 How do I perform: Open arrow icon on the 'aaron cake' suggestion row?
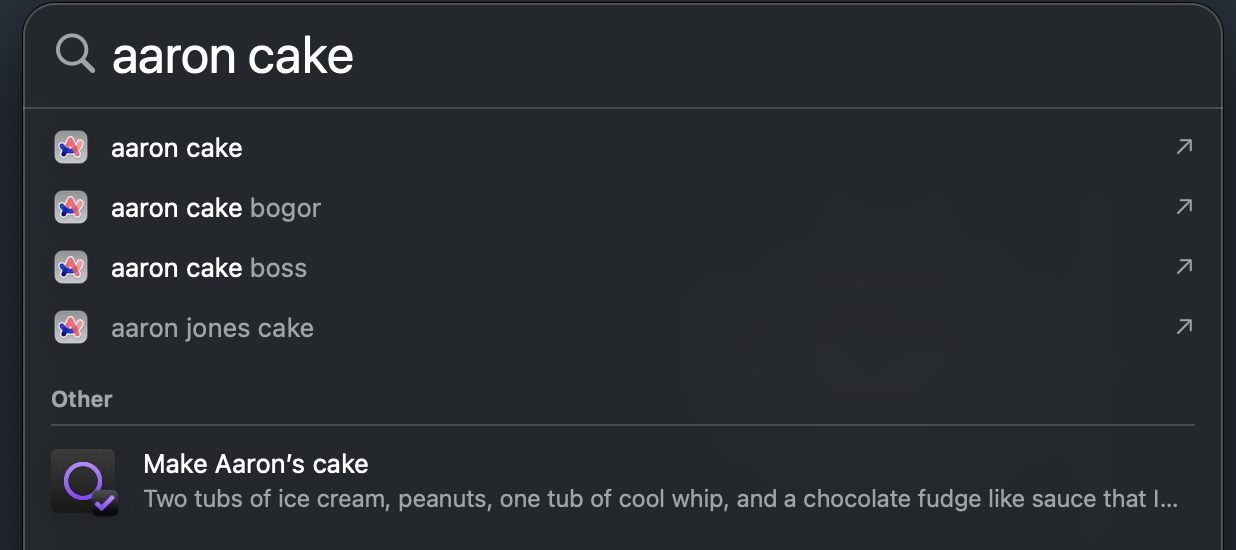1184,147
